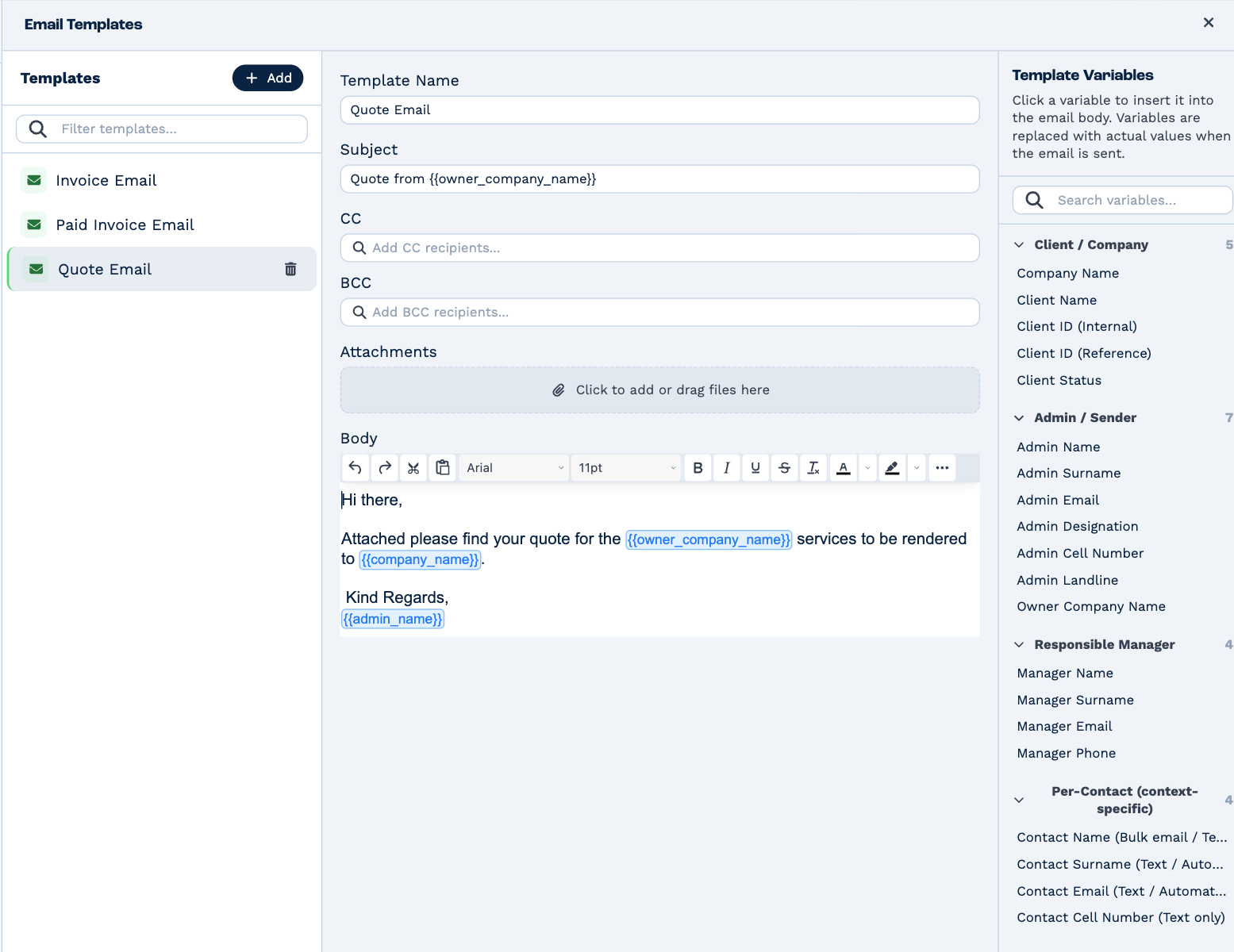Insert the Manager Phone variable
Screen dimensions: 1234x952
(x=1066, y=753)
